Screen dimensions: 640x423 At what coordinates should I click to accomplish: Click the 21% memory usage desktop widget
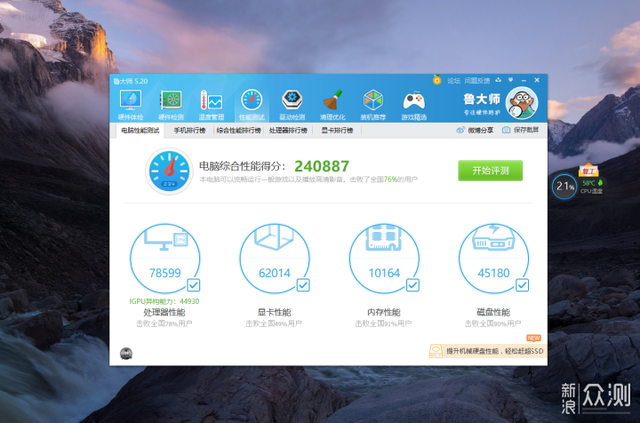564,186
